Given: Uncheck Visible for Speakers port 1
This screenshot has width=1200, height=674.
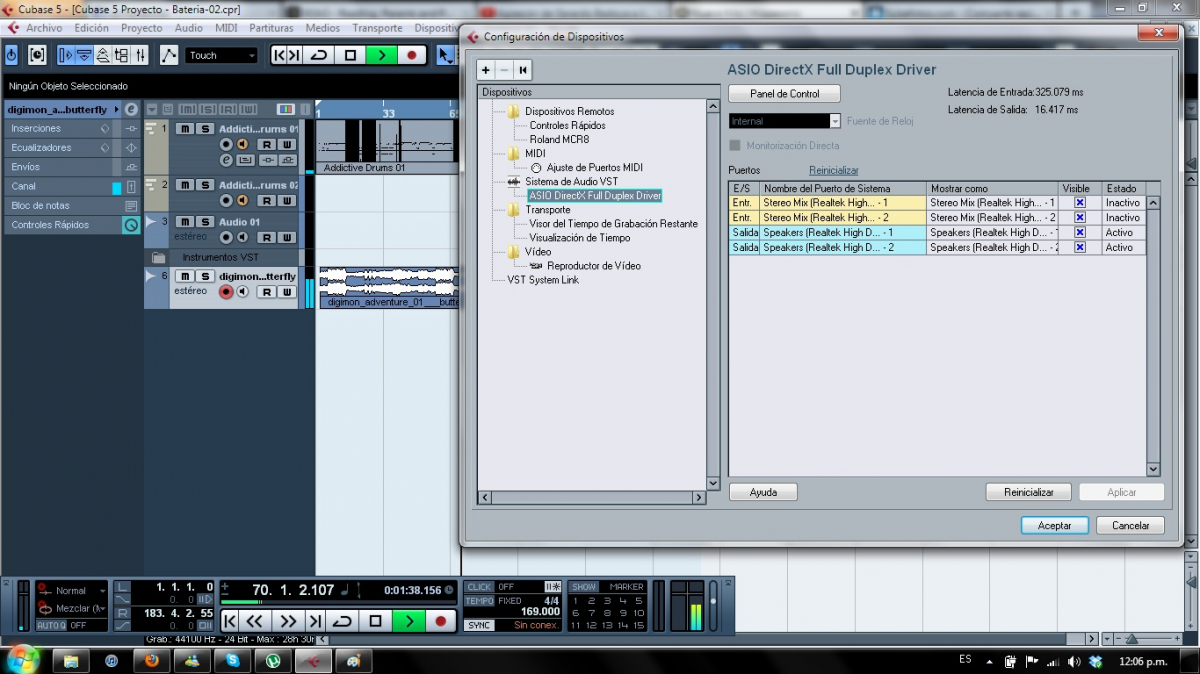Looking at the screenshot, I should pos(1080,232).
